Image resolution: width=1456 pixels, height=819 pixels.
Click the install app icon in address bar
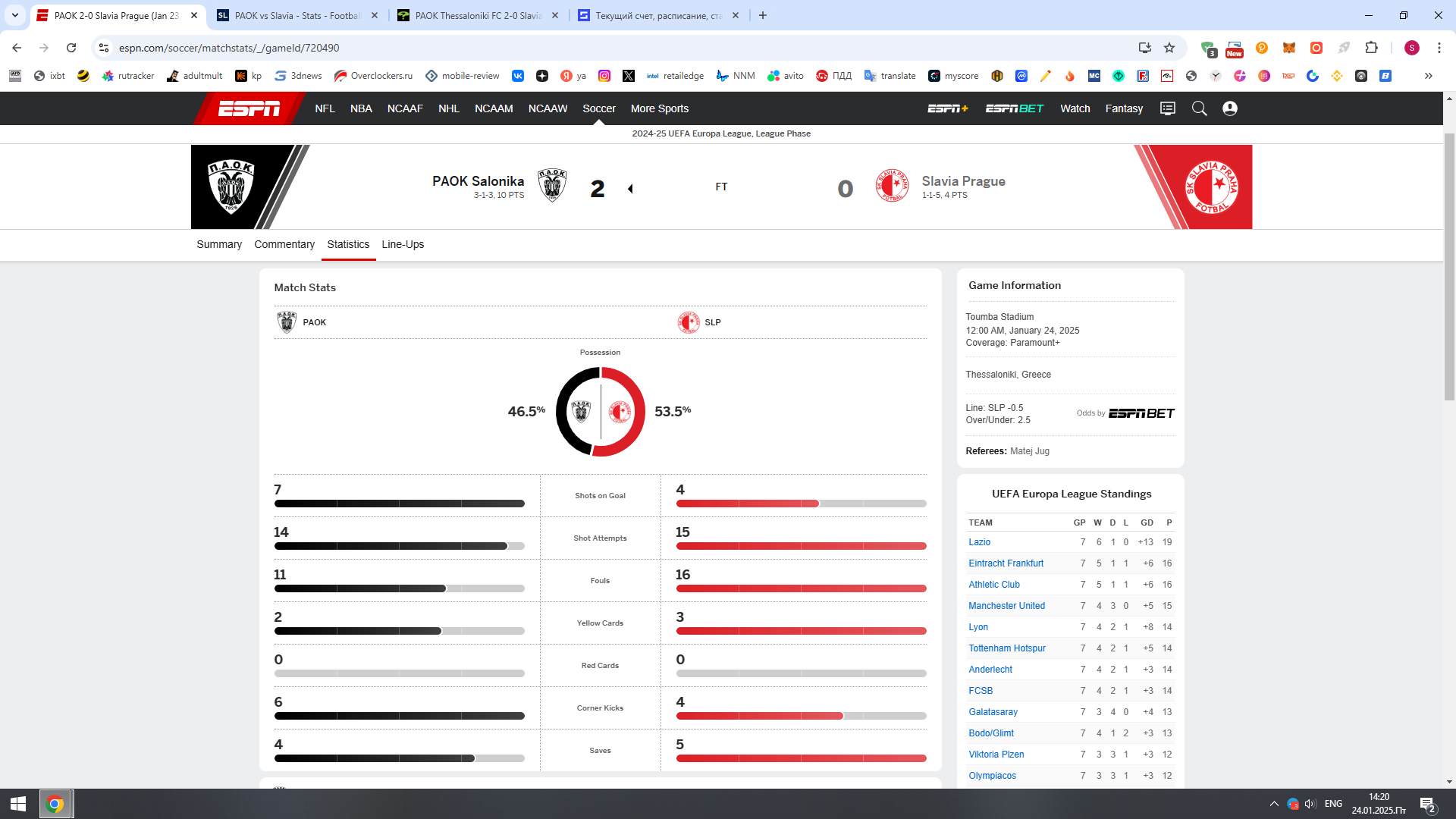(1145, 48)
